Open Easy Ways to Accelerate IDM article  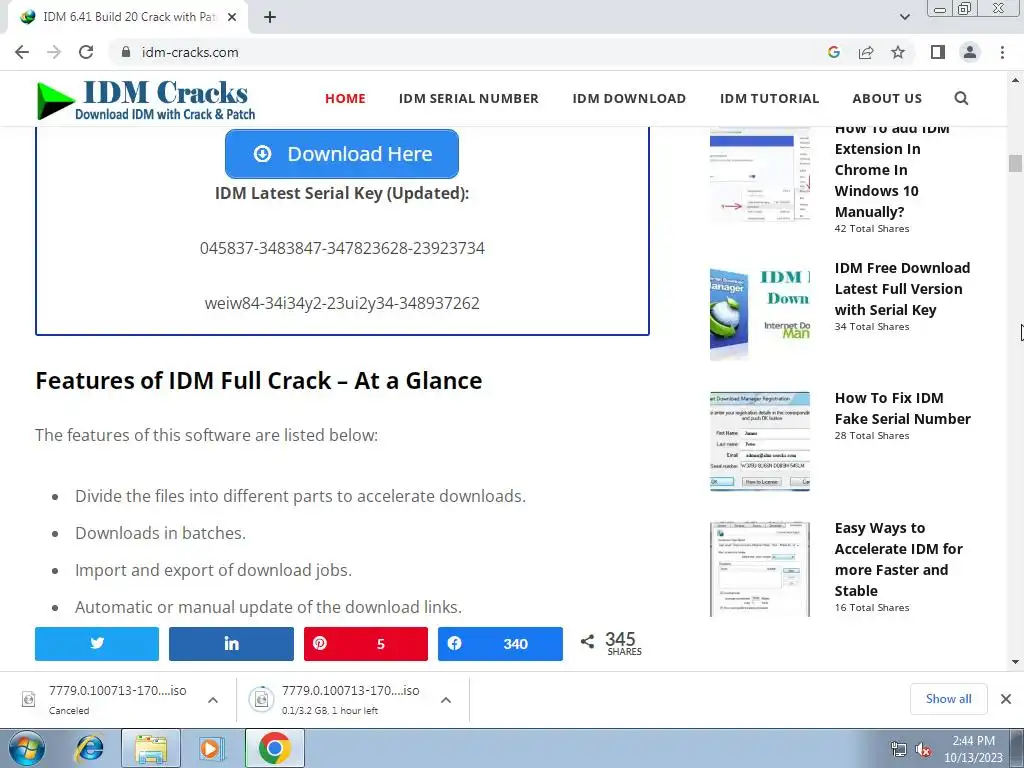pyautogui.click(x=898, y=559)
